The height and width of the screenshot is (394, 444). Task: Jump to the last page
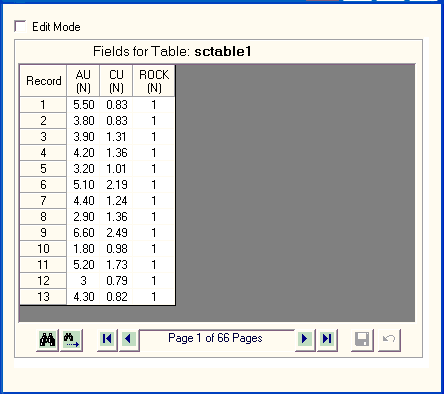coord(327,340)
